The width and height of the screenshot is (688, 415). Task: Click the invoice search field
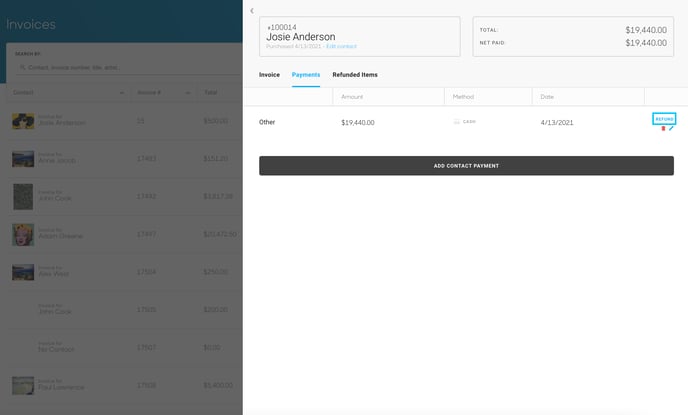[127, 68]
